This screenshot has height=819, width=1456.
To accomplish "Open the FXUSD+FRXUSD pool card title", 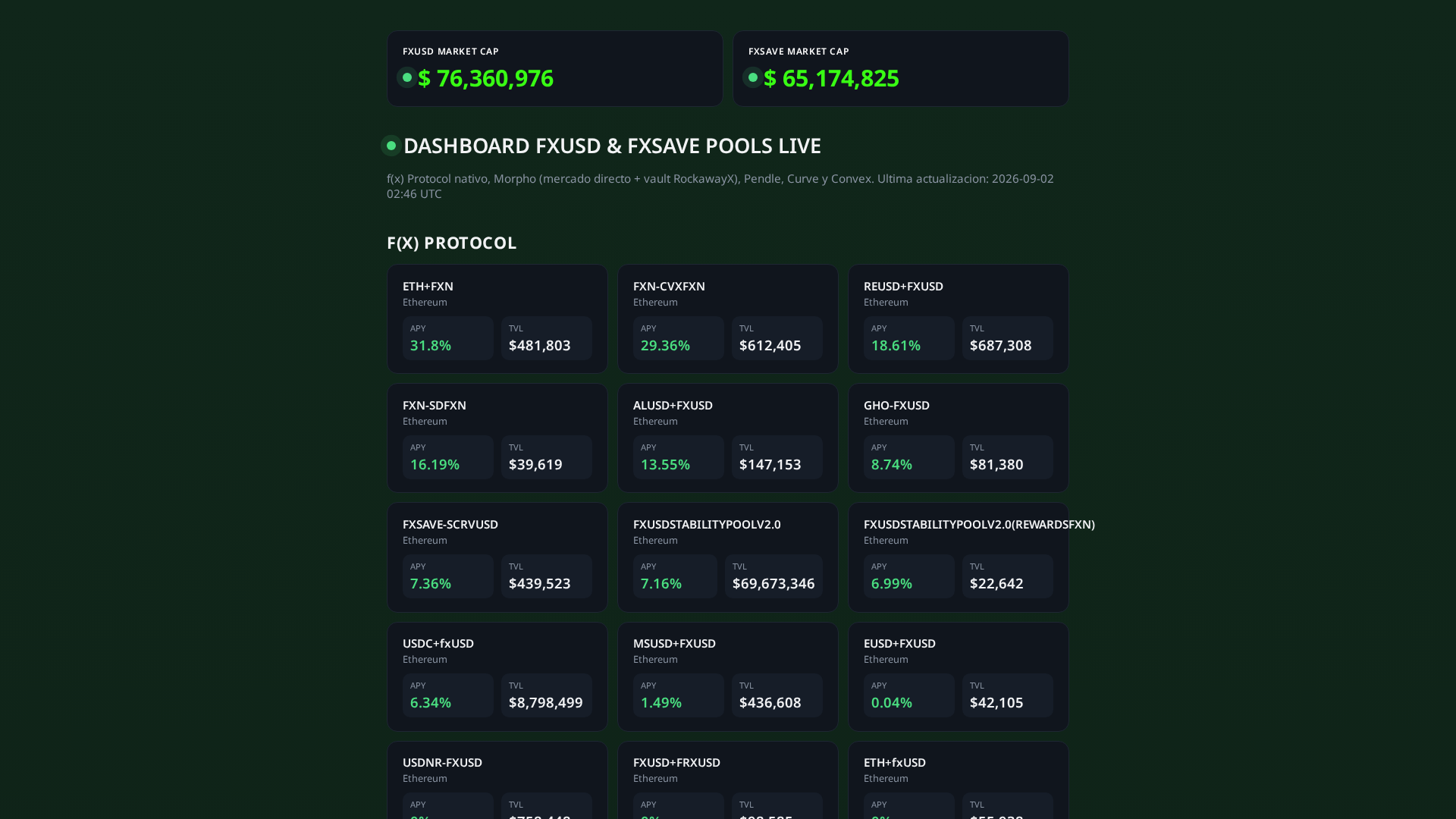I will 677,762.
